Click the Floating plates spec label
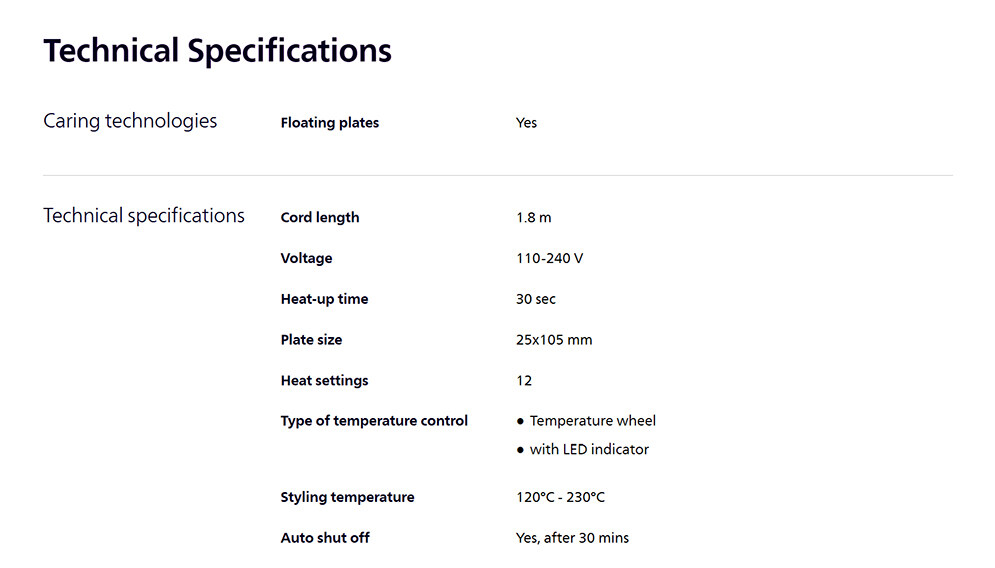 (330, 123)
